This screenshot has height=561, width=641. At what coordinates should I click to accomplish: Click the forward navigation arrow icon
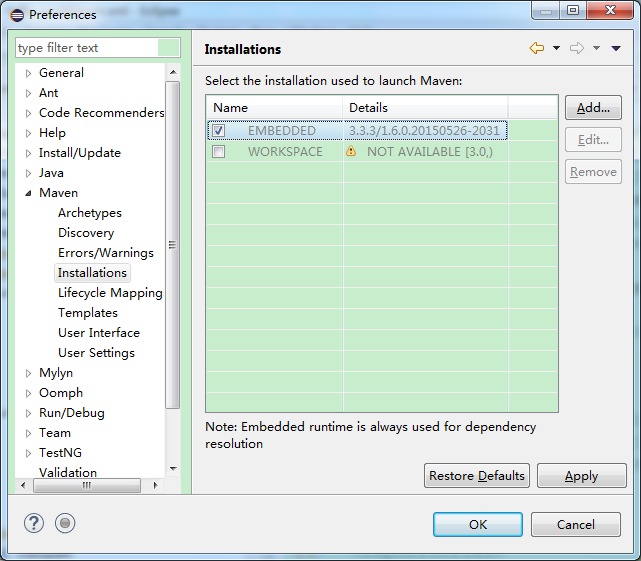[x=577, y=48]
